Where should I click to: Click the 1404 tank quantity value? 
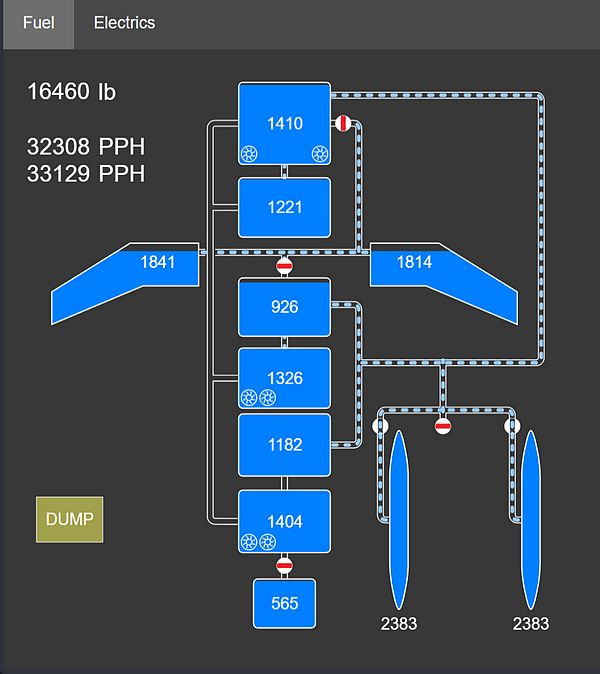coord(285,522)
